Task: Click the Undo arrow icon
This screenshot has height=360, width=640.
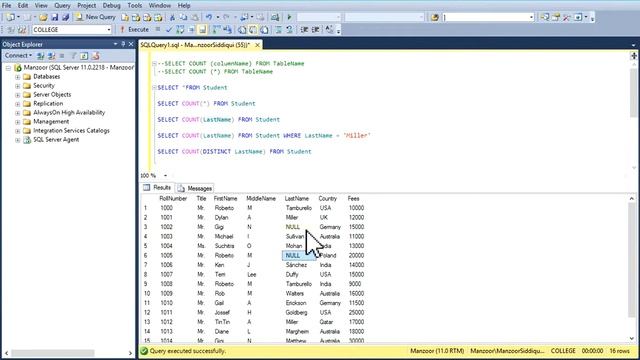Action: (x=209, y=17)
